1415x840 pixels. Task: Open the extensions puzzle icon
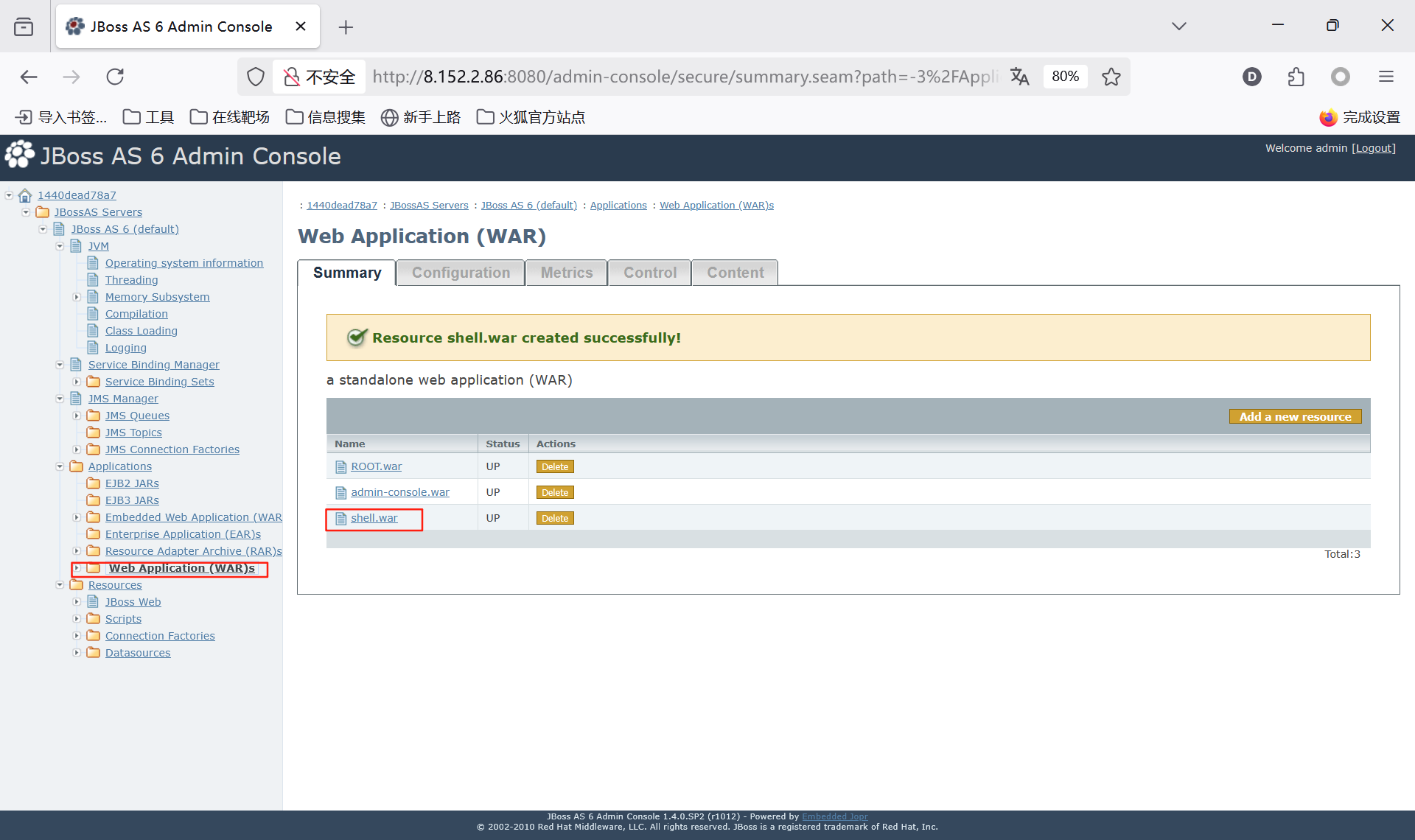1296,77
